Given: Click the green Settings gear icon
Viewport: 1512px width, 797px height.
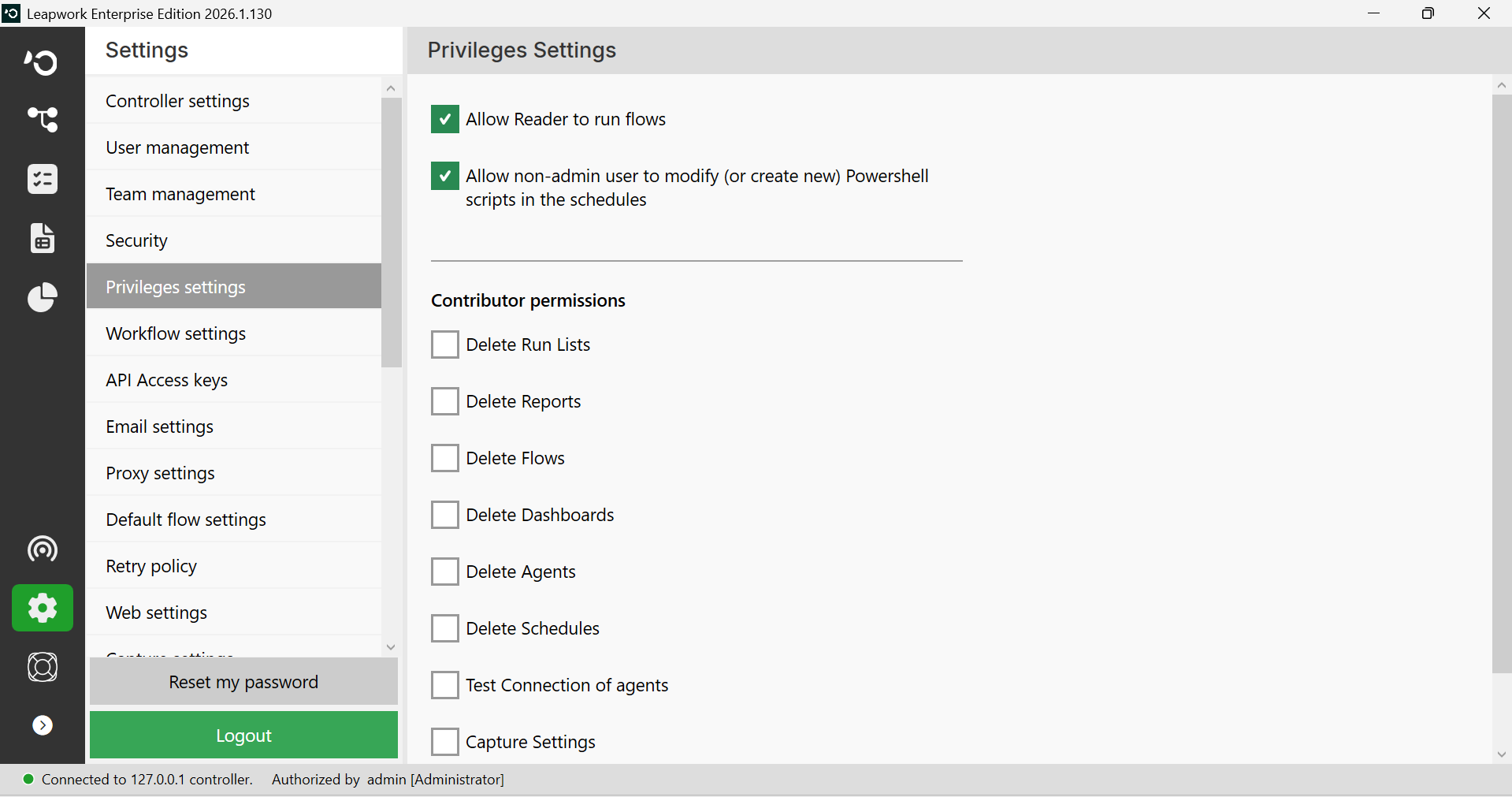Looking at the screenshot, I should pos(43,608).
